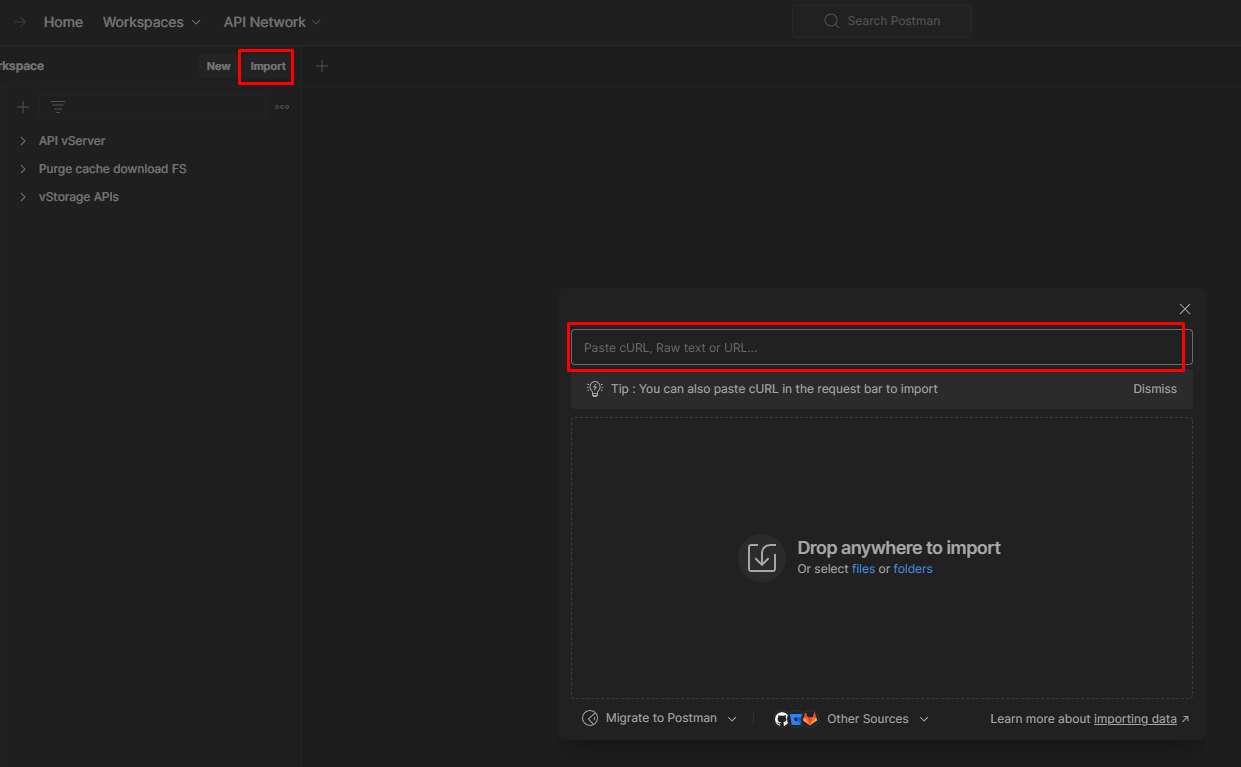
Task: Select the API vServer collection
Action: [72, 141]
